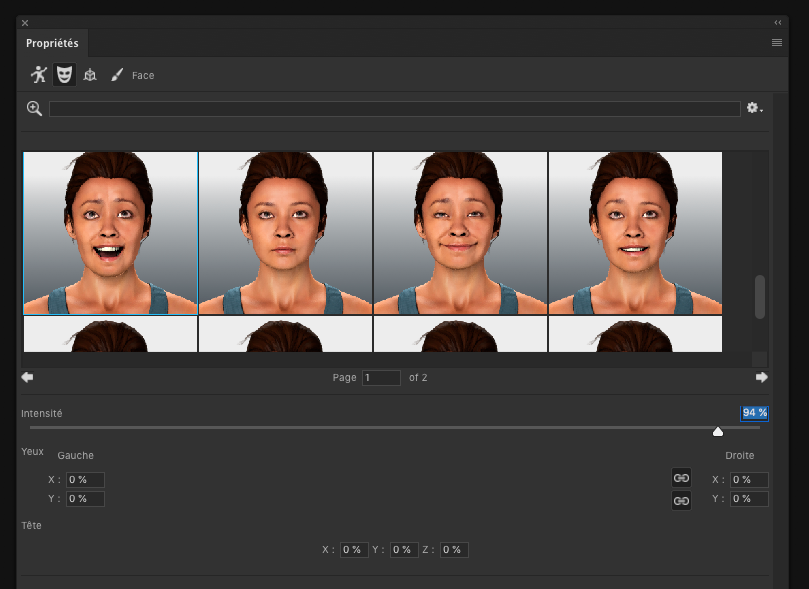Image resolution: width=809 pixels, height=589 pixels.
Task: Choose the slight smile teeth expression thumbnail
Action: (x=635, y=233)
